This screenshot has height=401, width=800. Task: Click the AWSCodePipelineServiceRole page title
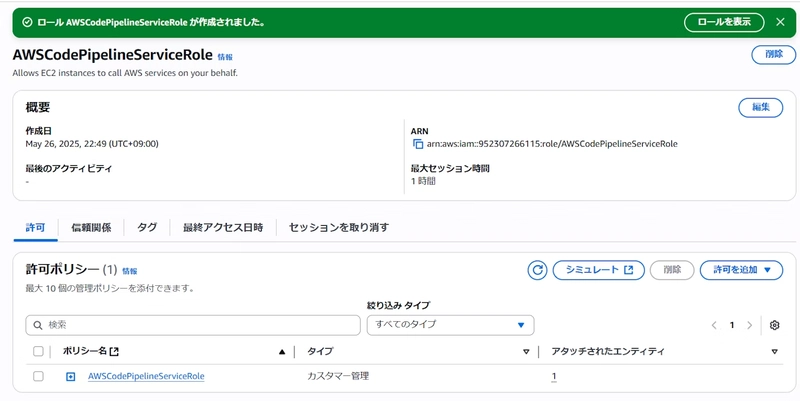click(112, 55)
